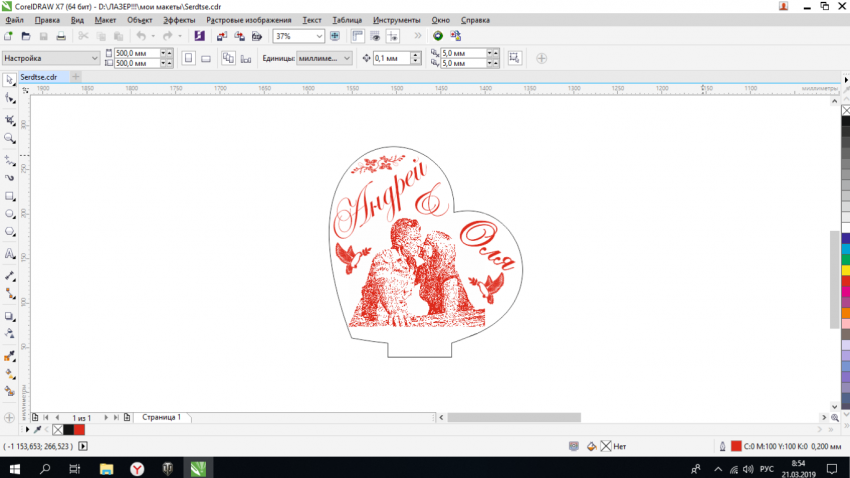The height and width of the screenshot is (478, 850).
Task: Toggle portrait page orientation
Action: click(188, 59)
